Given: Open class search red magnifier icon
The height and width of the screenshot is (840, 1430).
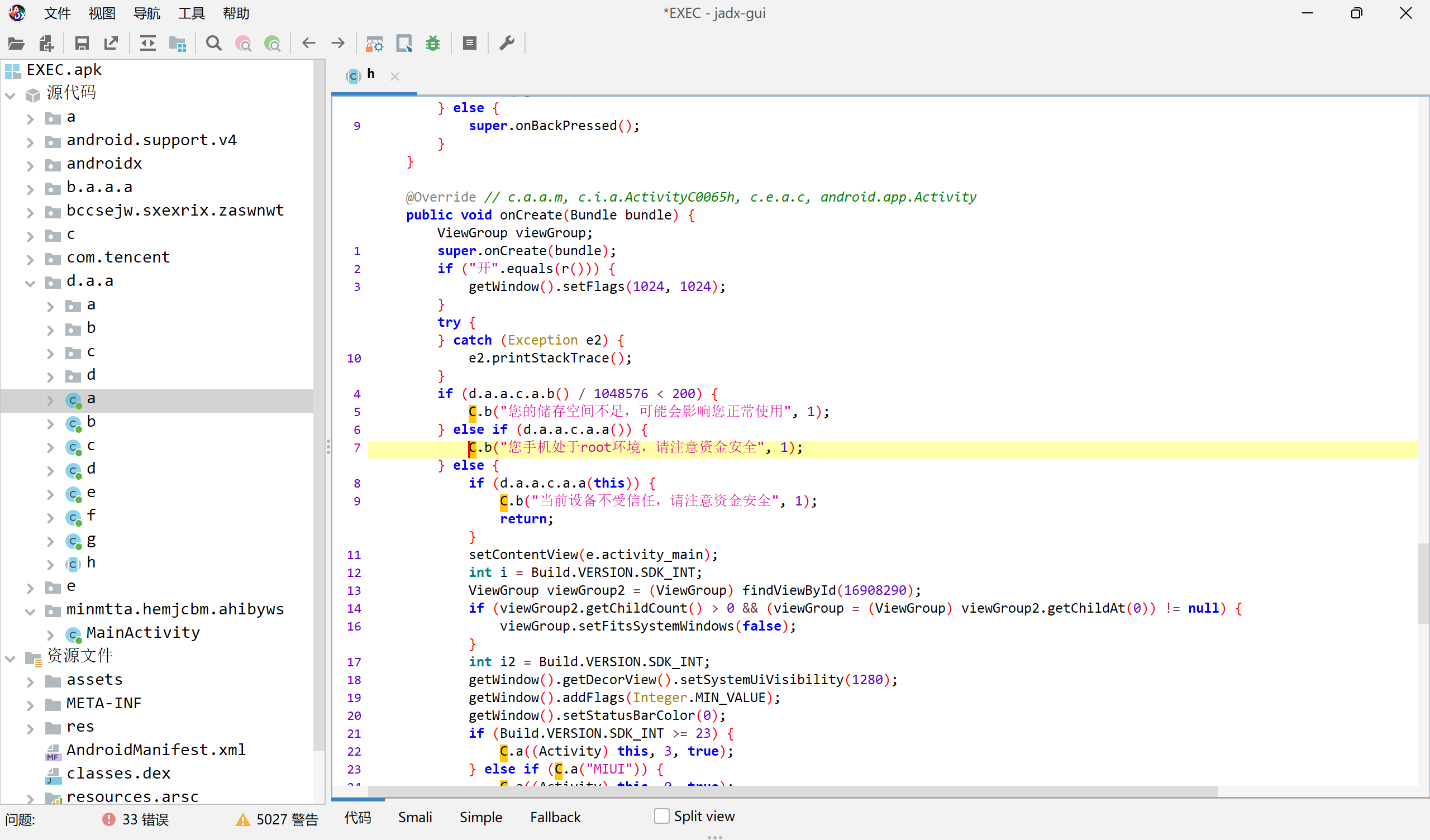Looking at the screenshot, I should pos(244,43).
